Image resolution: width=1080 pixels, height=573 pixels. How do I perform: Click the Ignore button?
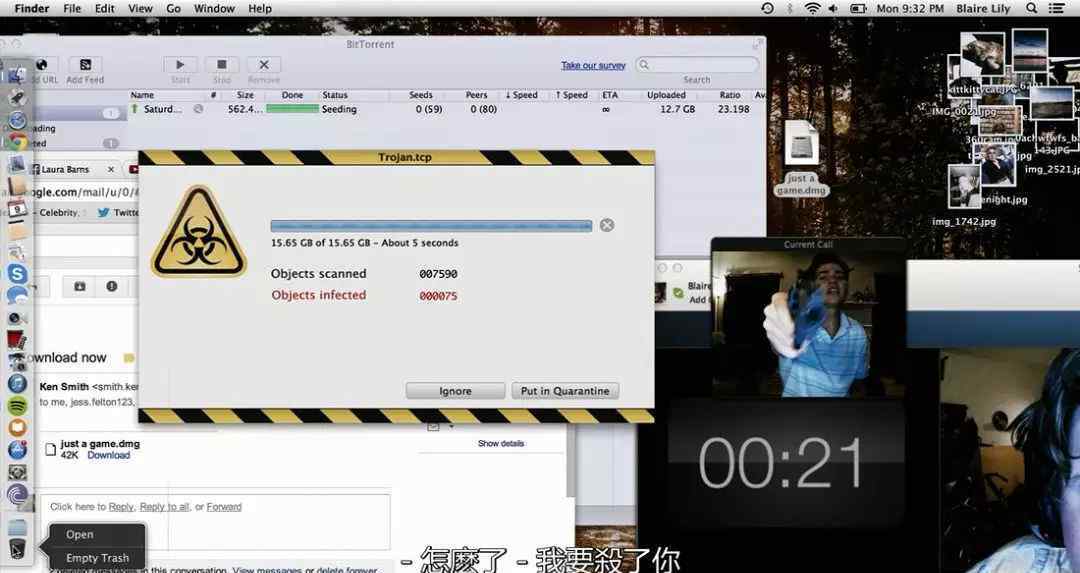(x=455, y=391)
